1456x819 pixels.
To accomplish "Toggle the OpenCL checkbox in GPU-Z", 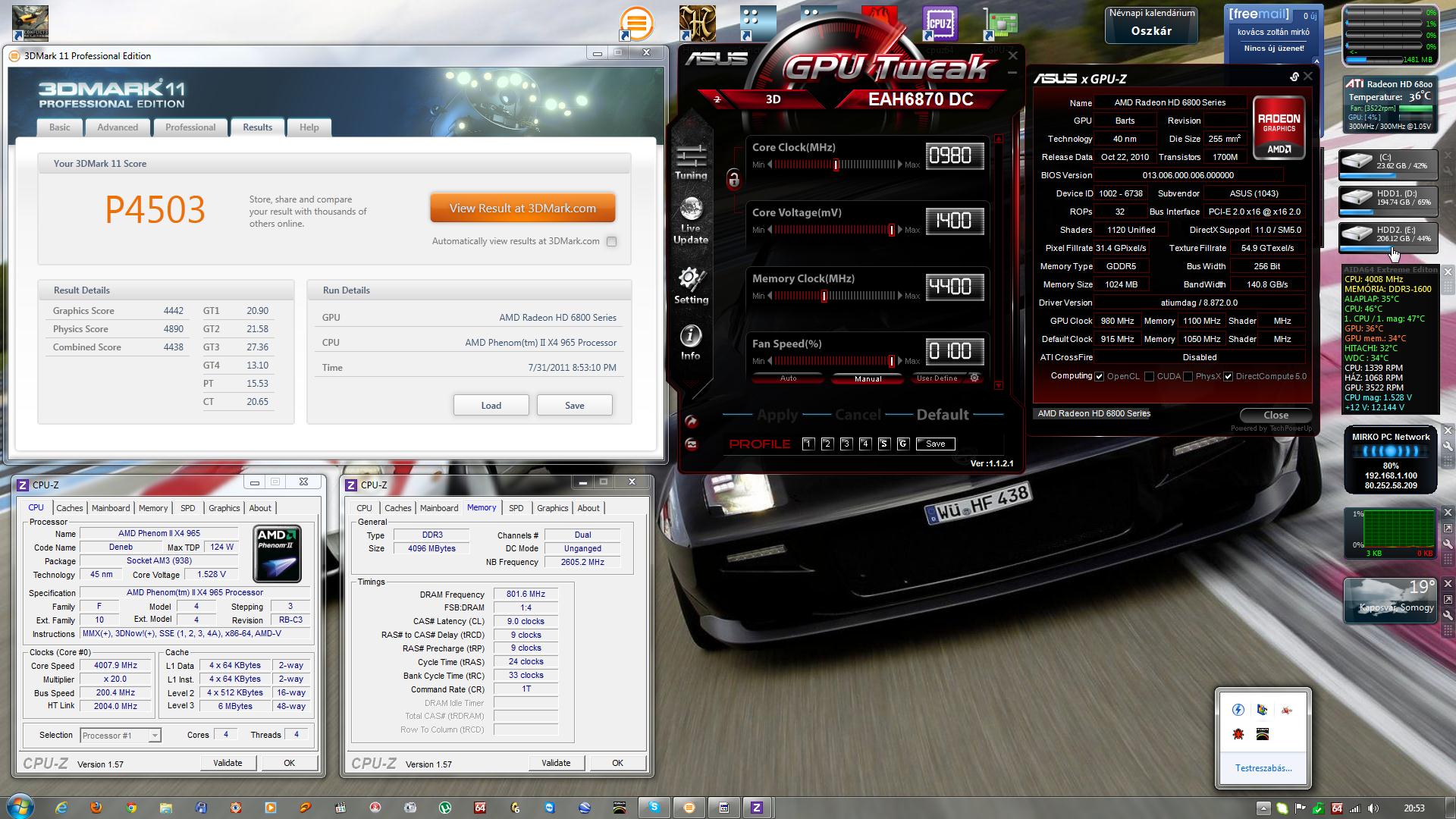I will [x=1099, y=376].
